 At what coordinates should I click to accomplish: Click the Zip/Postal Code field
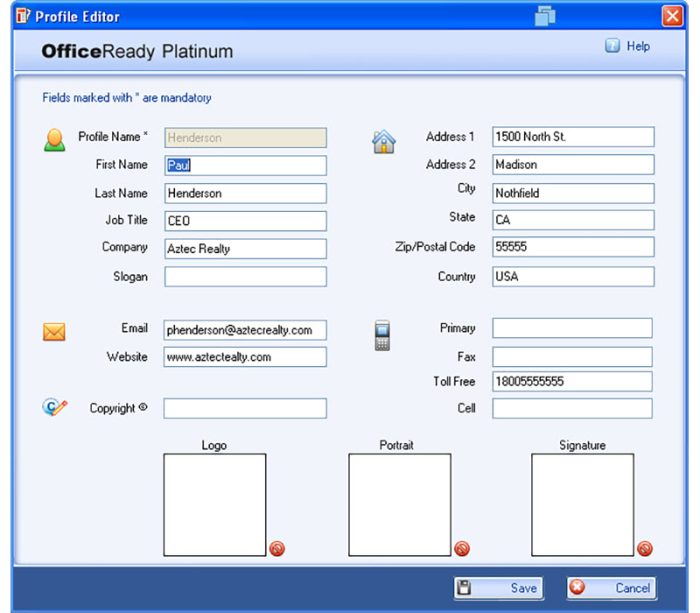click(573, 247)
